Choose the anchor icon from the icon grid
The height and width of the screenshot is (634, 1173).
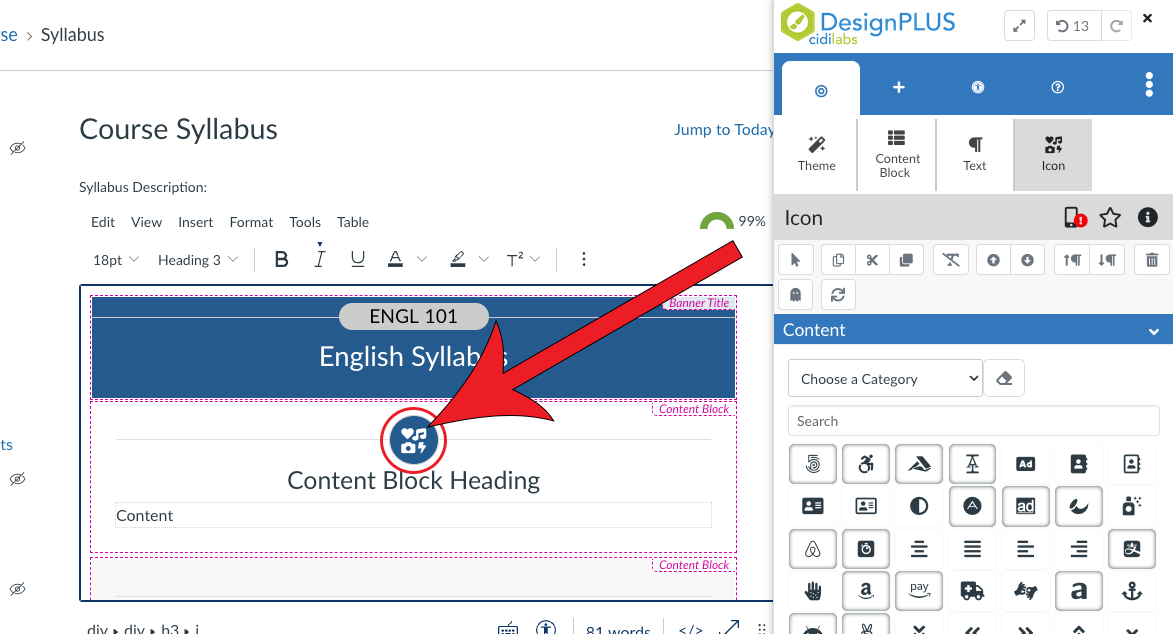1134,591
